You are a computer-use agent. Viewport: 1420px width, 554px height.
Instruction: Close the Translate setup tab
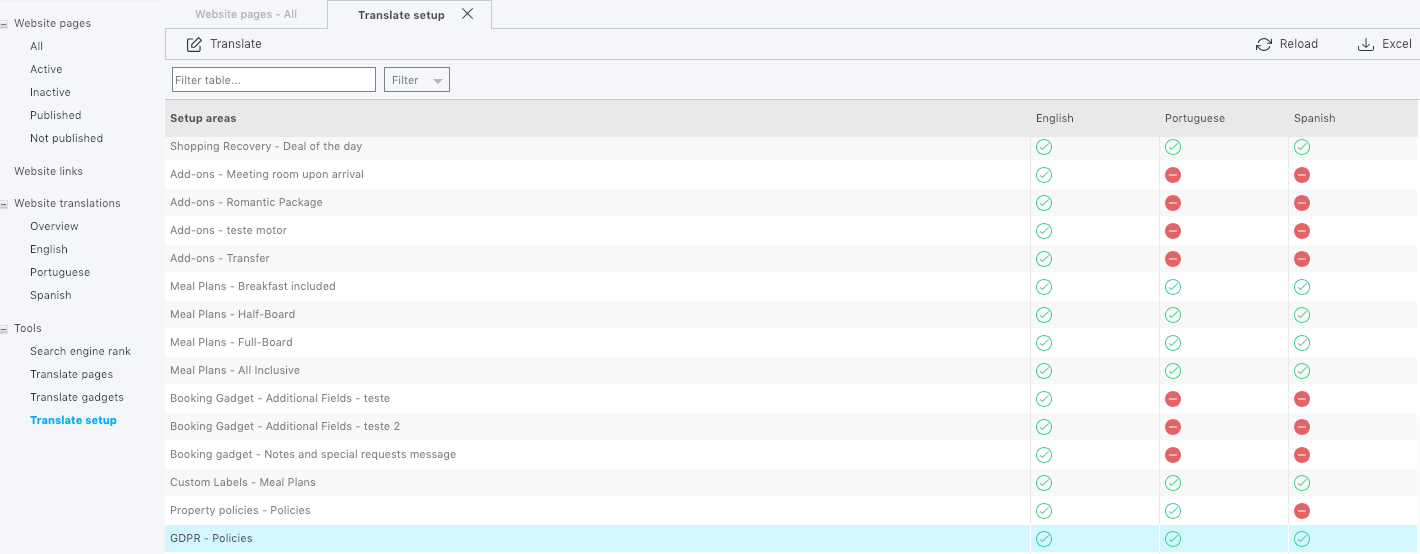pyautogui.click(x=468, y=14)
